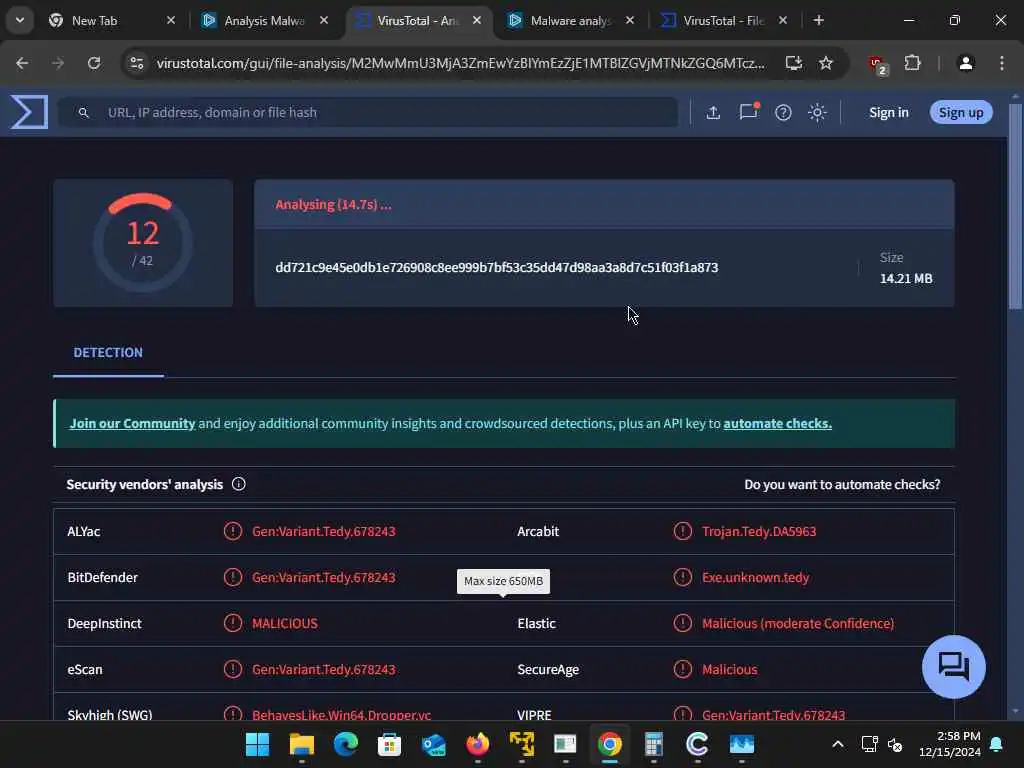Click the file hash dd721c9e45e0...
The height and width of the screenshot is (768, 1024).
pyautogui.click(x=496, y=267)
